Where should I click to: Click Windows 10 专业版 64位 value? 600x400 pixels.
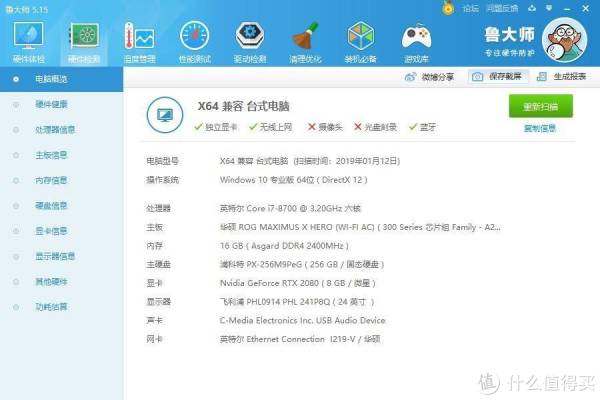tap(293, 180)
